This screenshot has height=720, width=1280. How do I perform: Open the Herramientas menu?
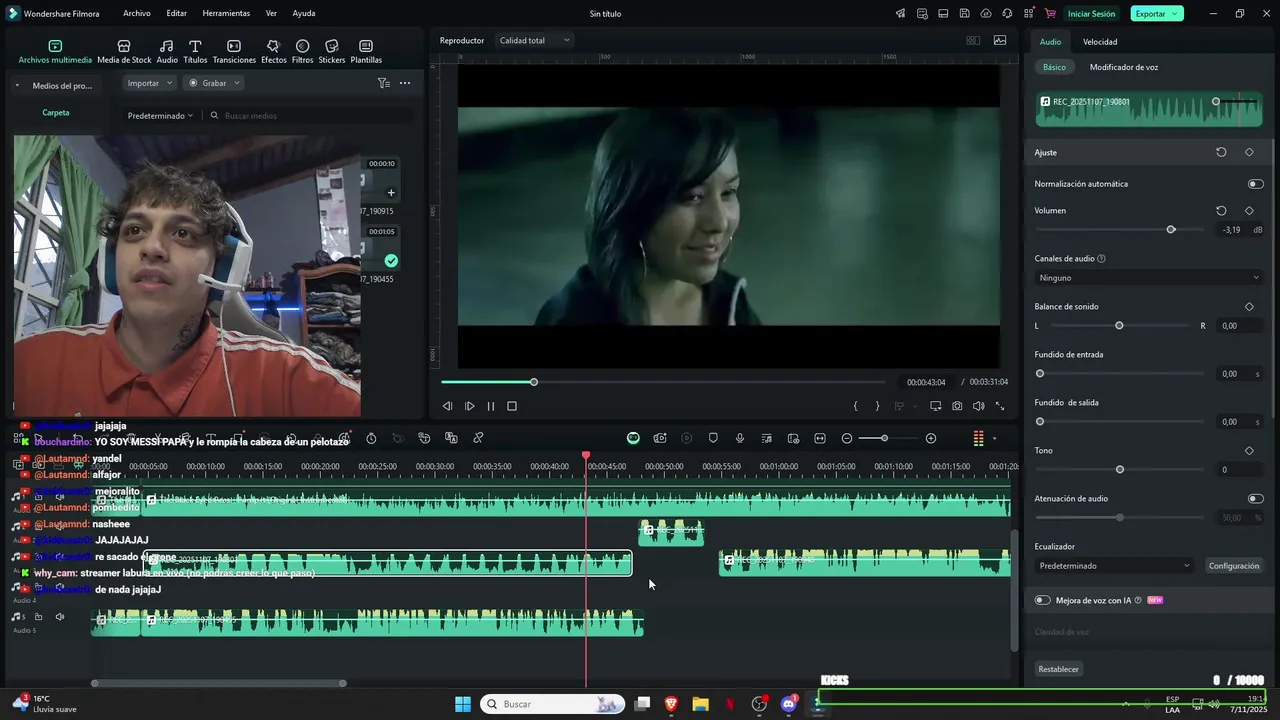226,13
